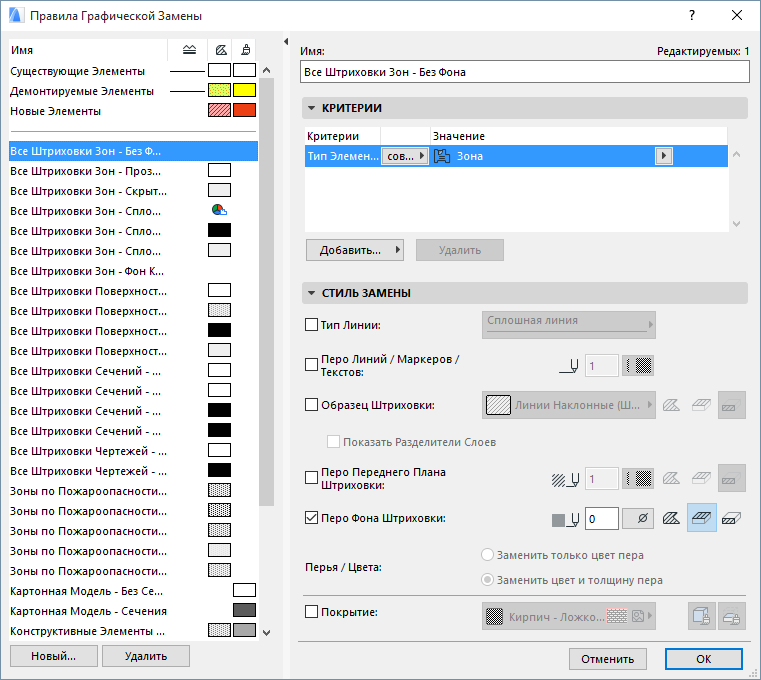The height and width of the screenshot is (680, 761).
Task: Select rule Существующие Элементы
Action: (133, 71)
